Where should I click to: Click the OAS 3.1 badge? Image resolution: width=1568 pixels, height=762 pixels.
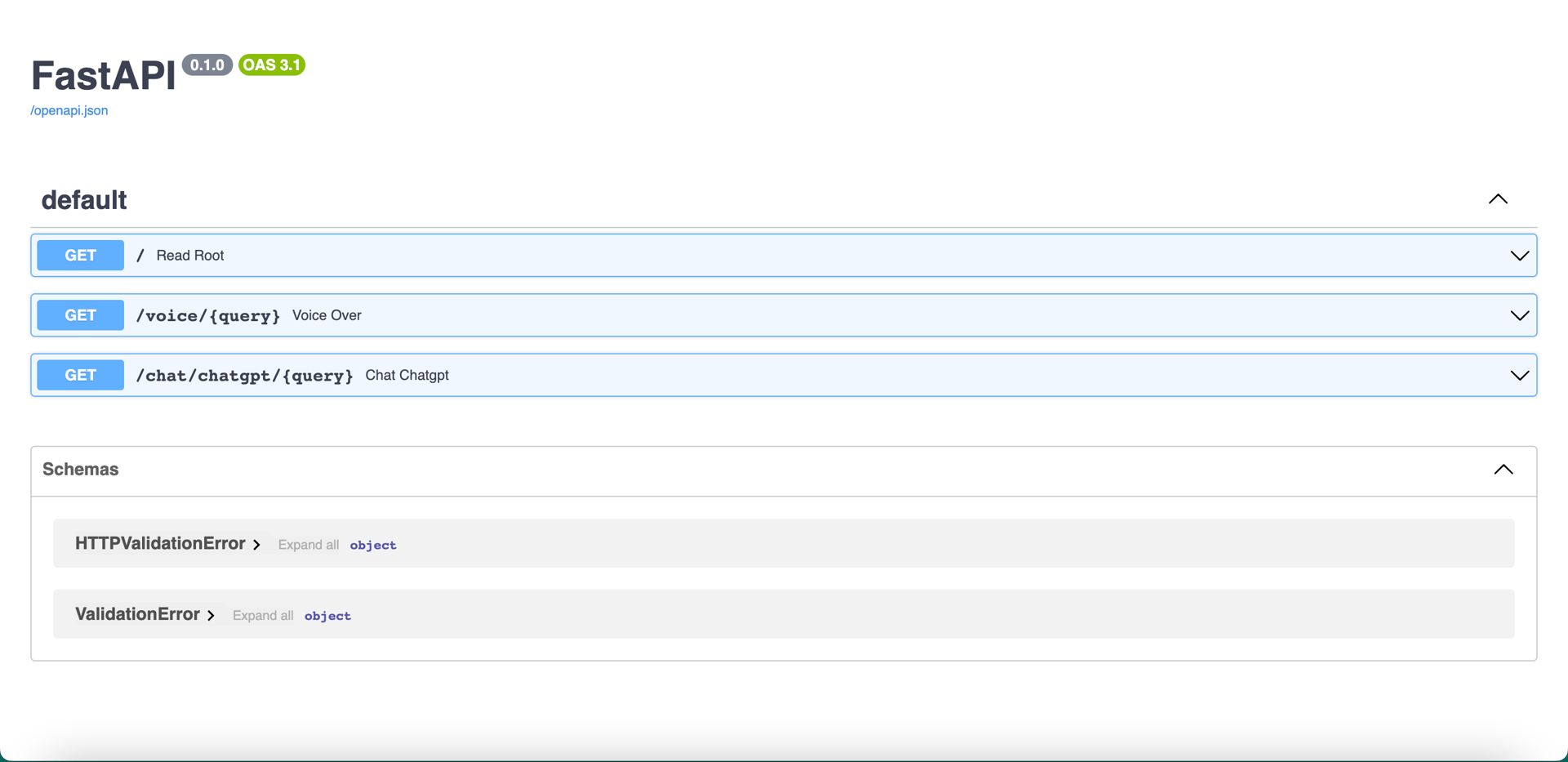[x=272, y=65]
